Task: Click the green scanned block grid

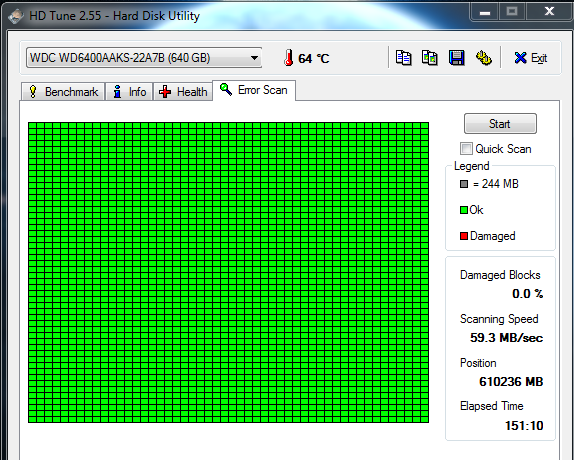Action: click(228, 273)
